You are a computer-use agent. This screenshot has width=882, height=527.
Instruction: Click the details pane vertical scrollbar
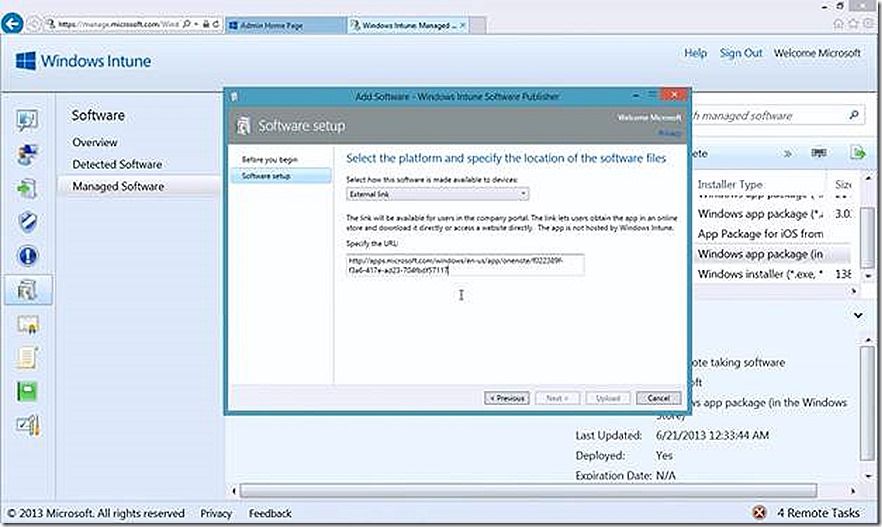coord(867,402)
